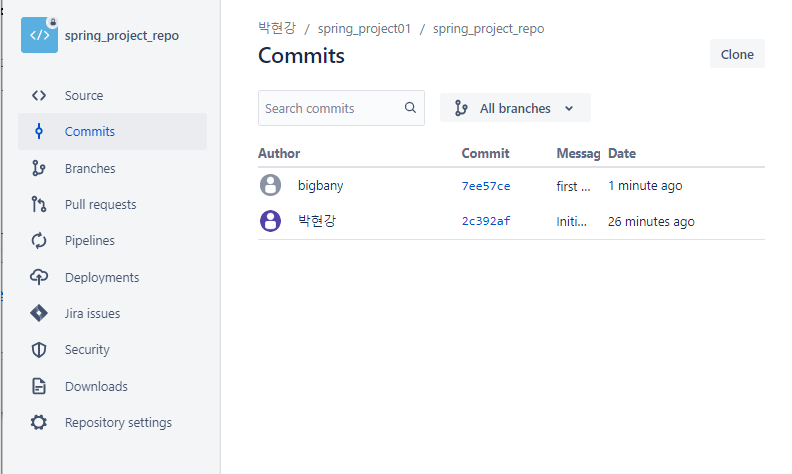
Task: Click the Commit column header
Action: coord(485,153)
